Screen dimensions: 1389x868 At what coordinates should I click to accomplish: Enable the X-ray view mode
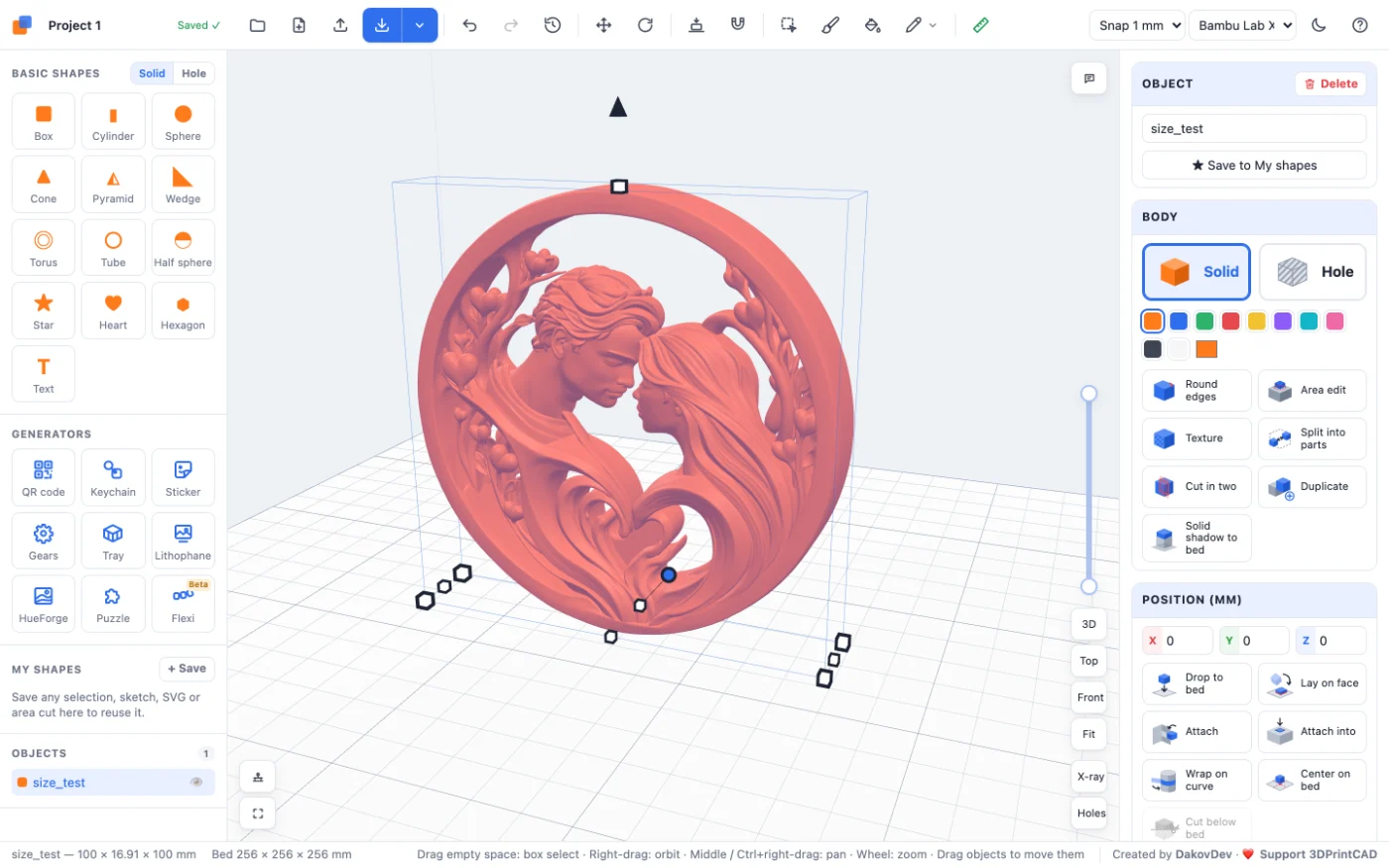pyautogui.click(x=1090, y=777)
